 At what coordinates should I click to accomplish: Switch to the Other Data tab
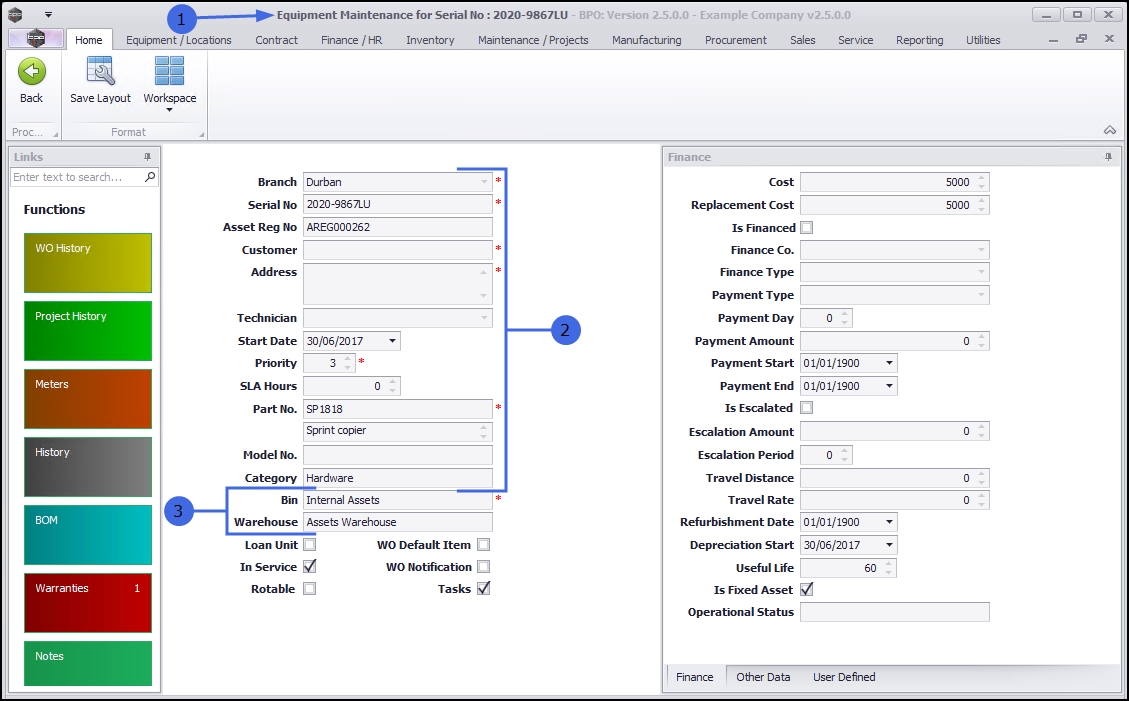pos(763,677)
